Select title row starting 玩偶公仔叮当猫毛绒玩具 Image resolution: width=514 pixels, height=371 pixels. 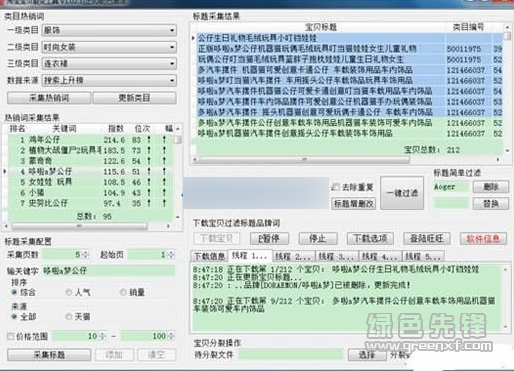349,59
